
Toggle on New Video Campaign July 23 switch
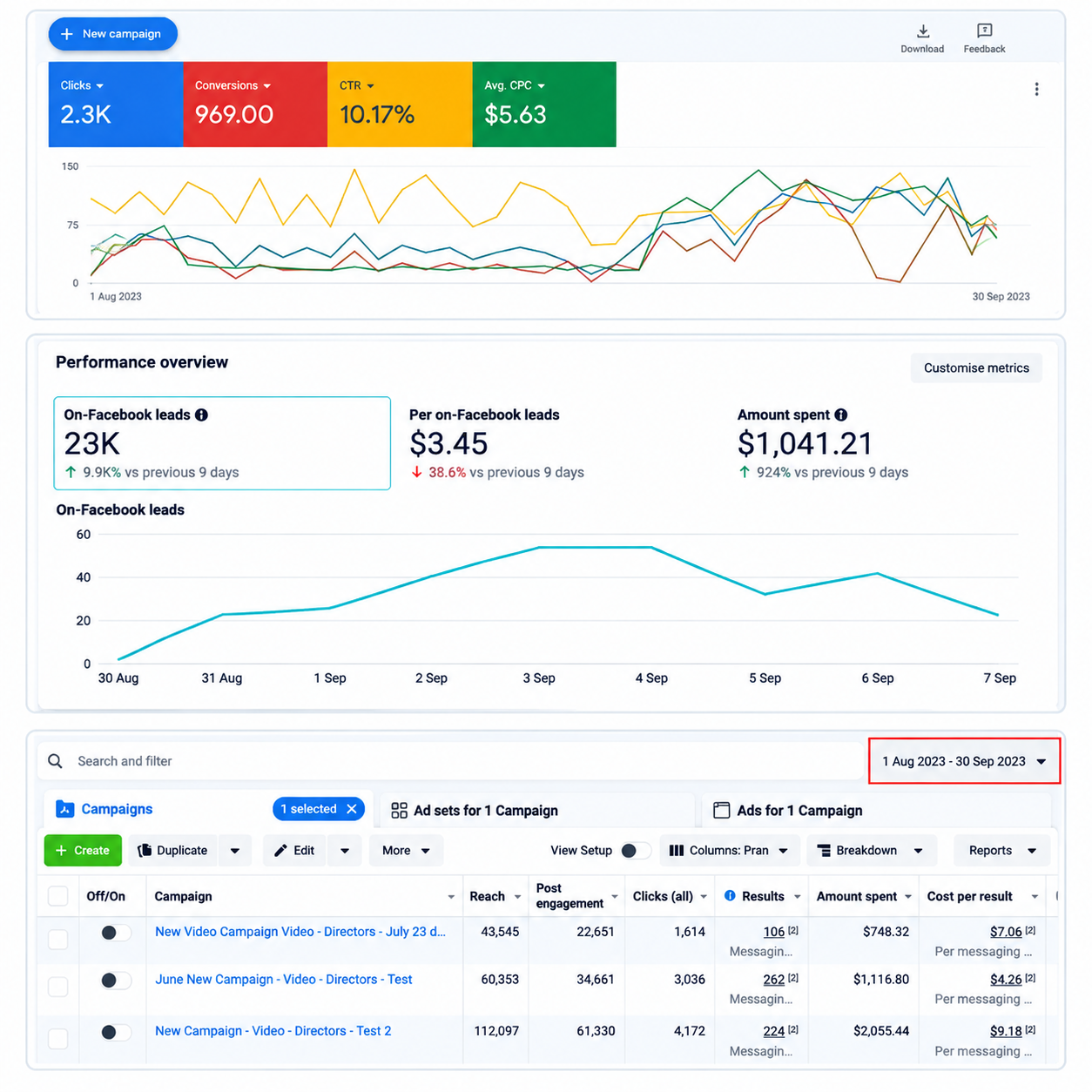point(116,933)
